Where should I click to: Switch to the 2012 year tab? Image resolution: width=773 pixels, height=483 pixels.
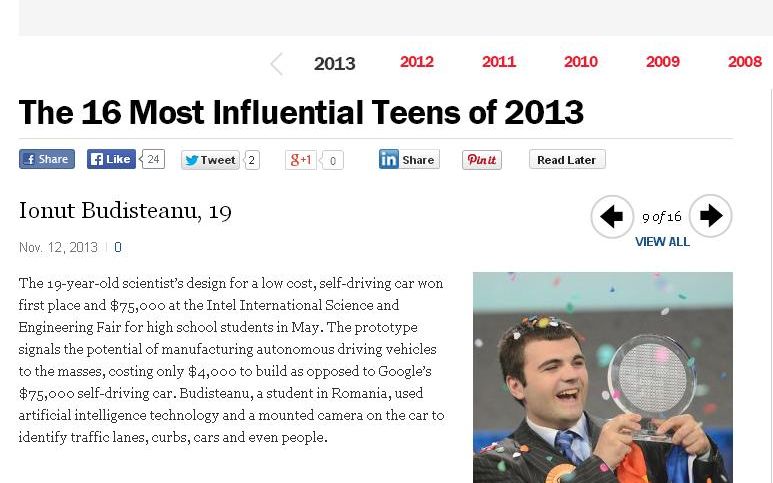coord(416,62)
